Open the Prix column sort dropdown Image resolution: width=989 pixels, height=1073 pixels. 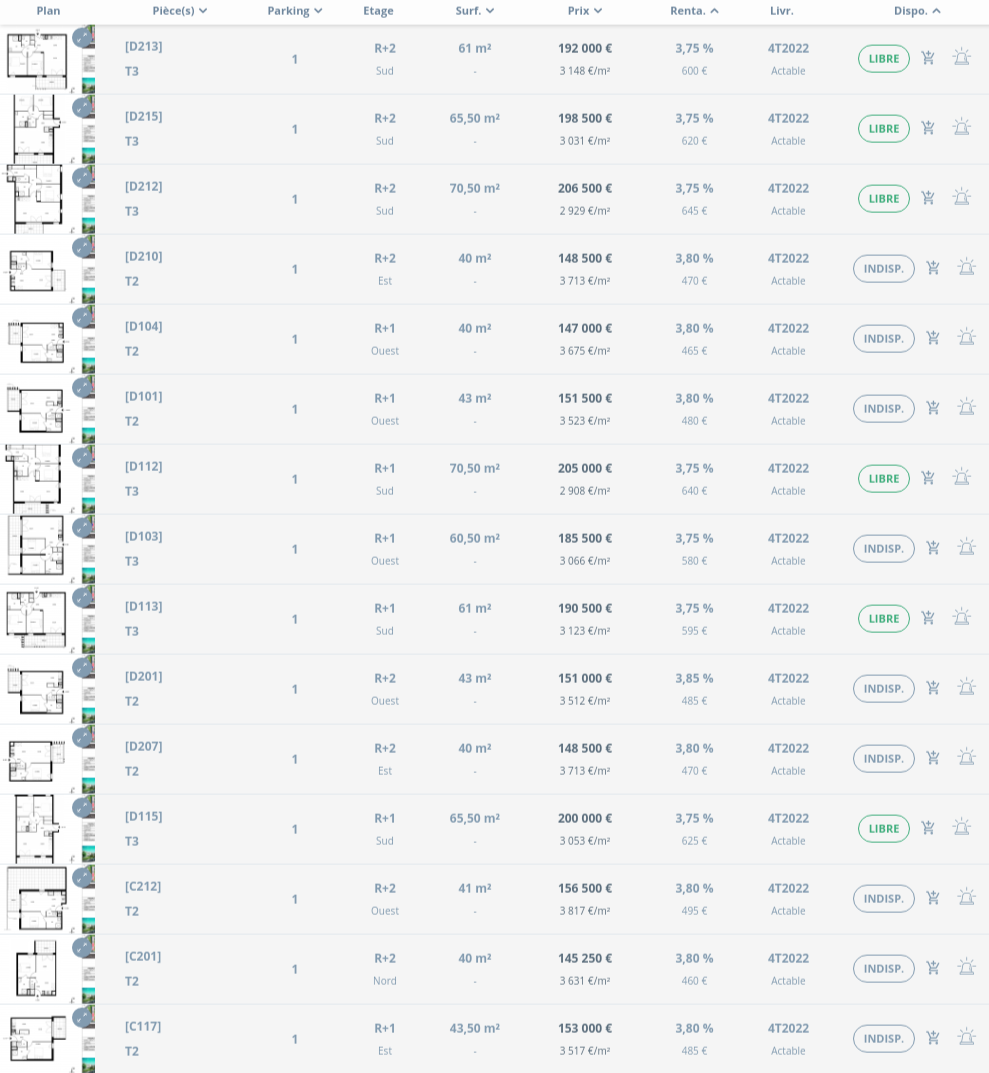(x=598, y=11)
